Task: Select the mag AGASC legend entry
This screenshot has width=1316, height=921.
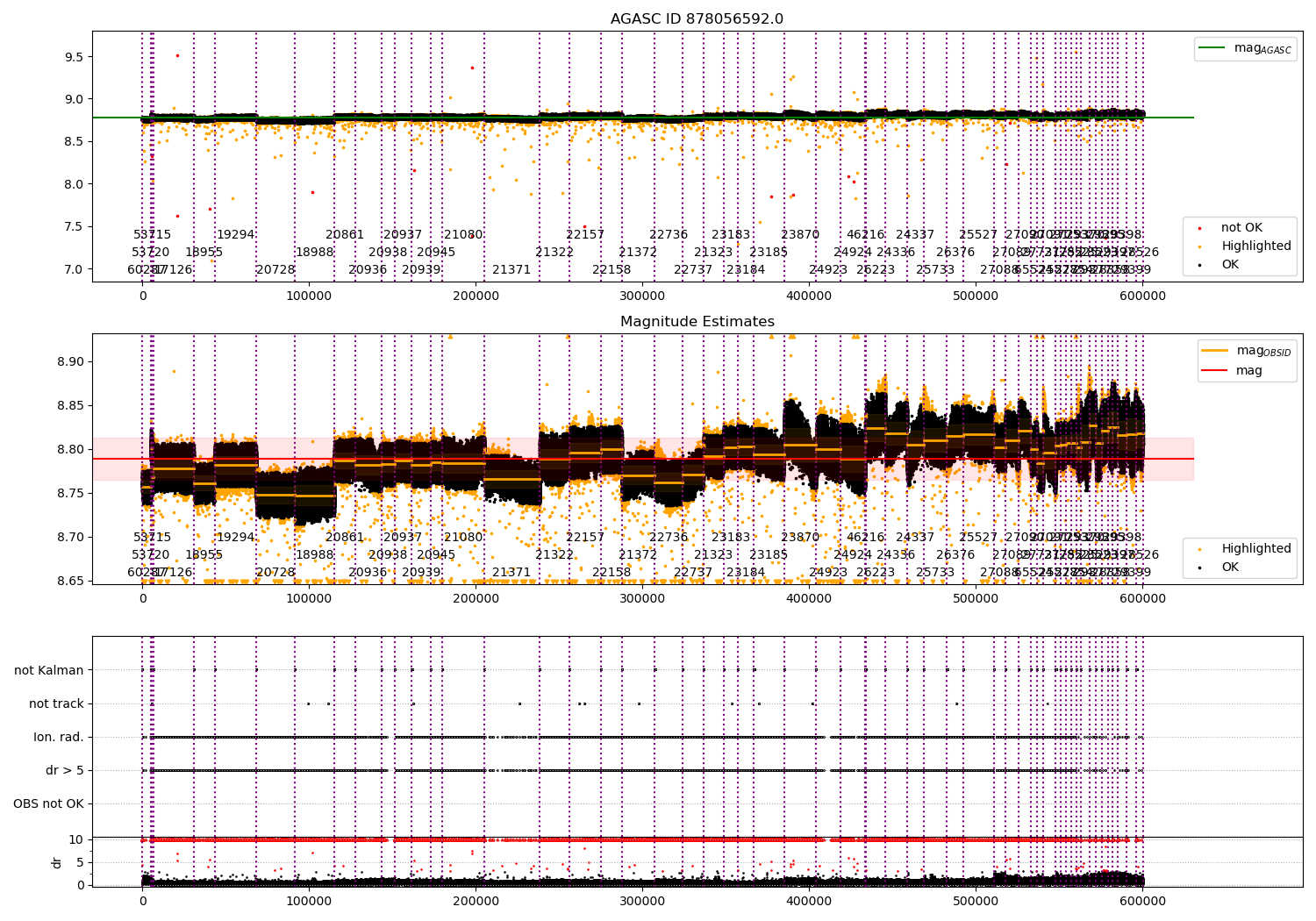Action: pos(1245,48)
